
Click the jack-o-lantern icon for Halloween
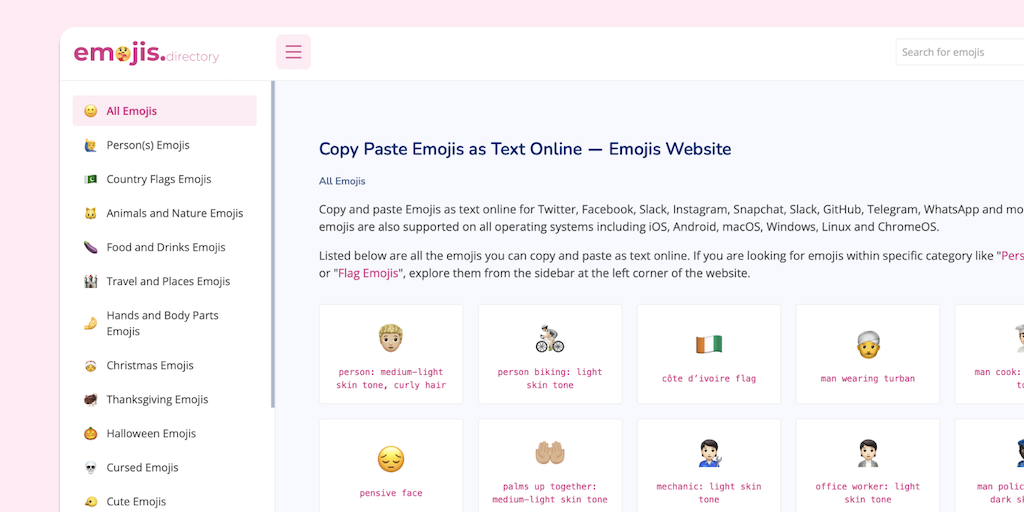click(x=91, y=434)
